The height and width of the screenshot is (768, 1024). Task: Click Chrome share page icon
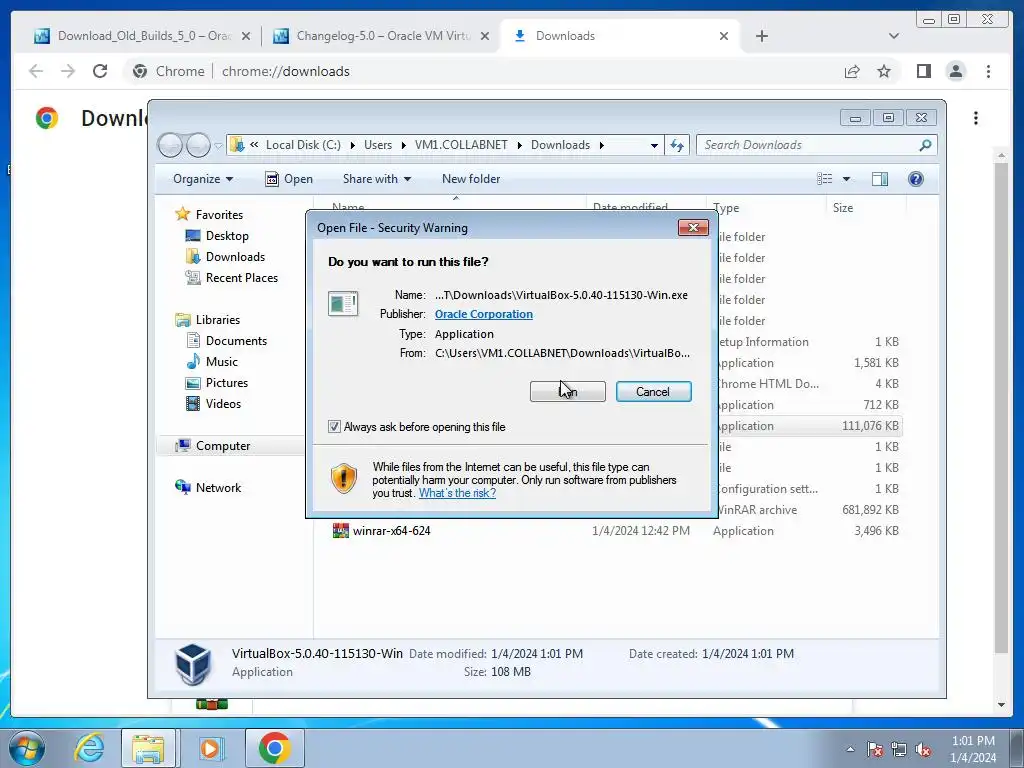point(852,71)
